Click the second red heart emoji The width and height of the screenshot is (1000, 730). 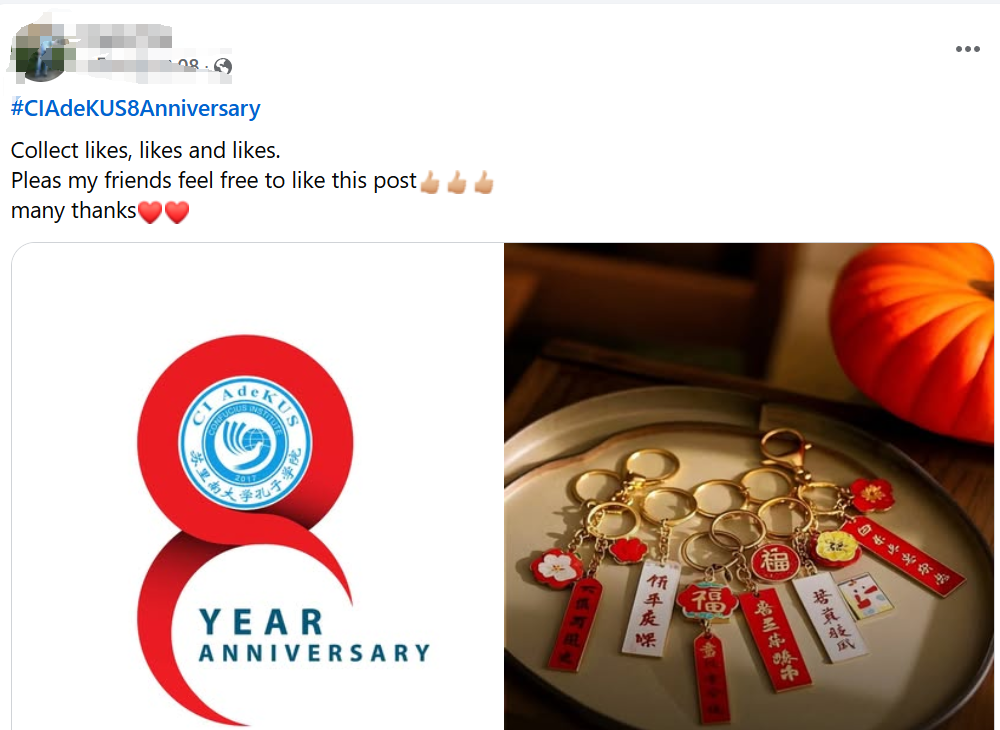click(177, 212)
